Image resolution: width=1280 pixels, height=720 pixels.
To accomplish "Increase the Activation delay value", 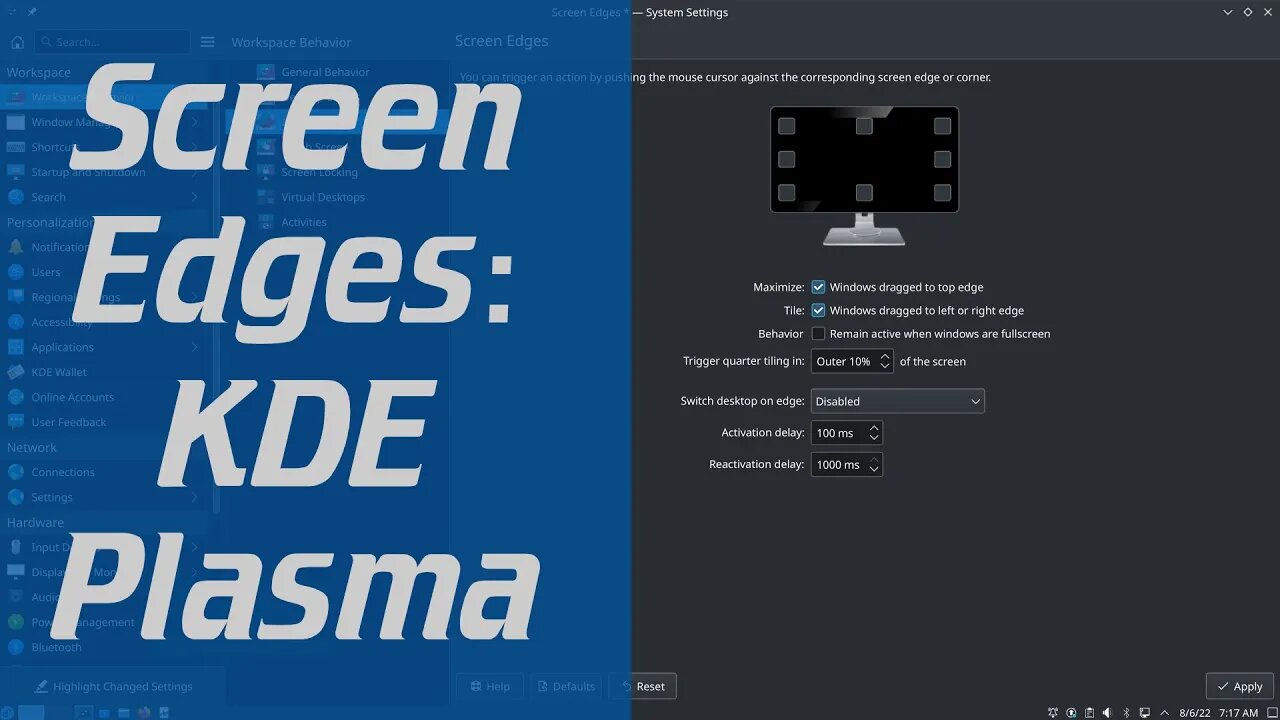I will pos(874,428).
